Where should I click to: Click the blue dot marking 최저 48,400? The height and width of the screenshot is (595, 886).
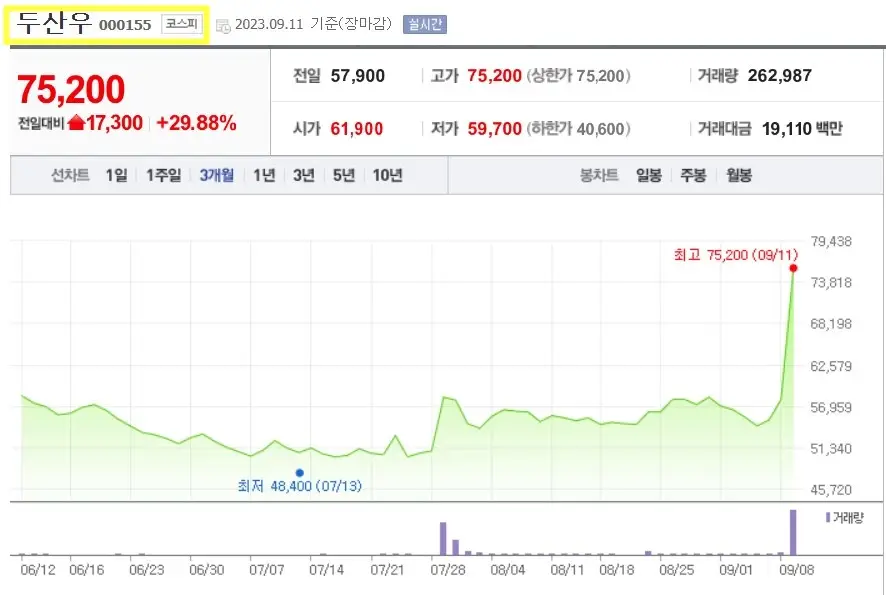(299, 471)
